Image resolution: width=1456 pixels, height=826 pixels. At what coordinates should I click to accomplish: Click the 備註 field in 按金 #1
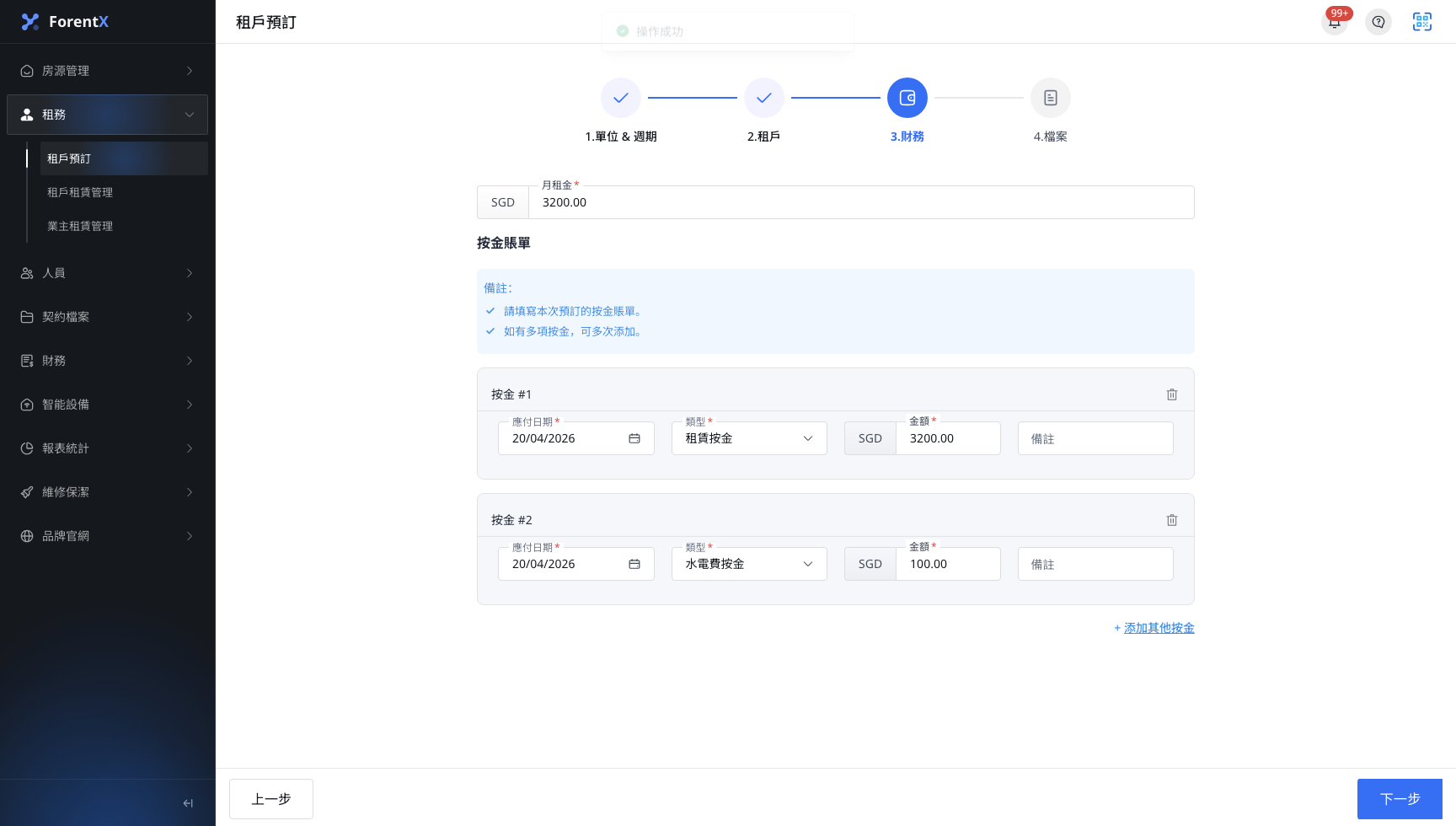tap(1095, 438)
